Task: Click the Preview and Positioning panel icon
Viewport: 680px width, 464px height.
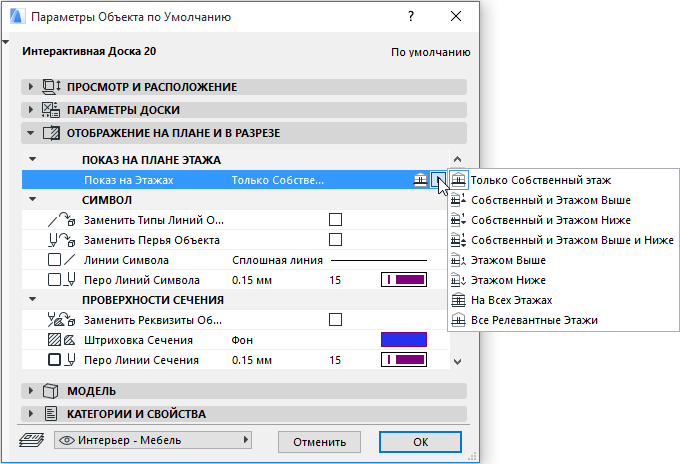Action: click(x=51, y=87)
